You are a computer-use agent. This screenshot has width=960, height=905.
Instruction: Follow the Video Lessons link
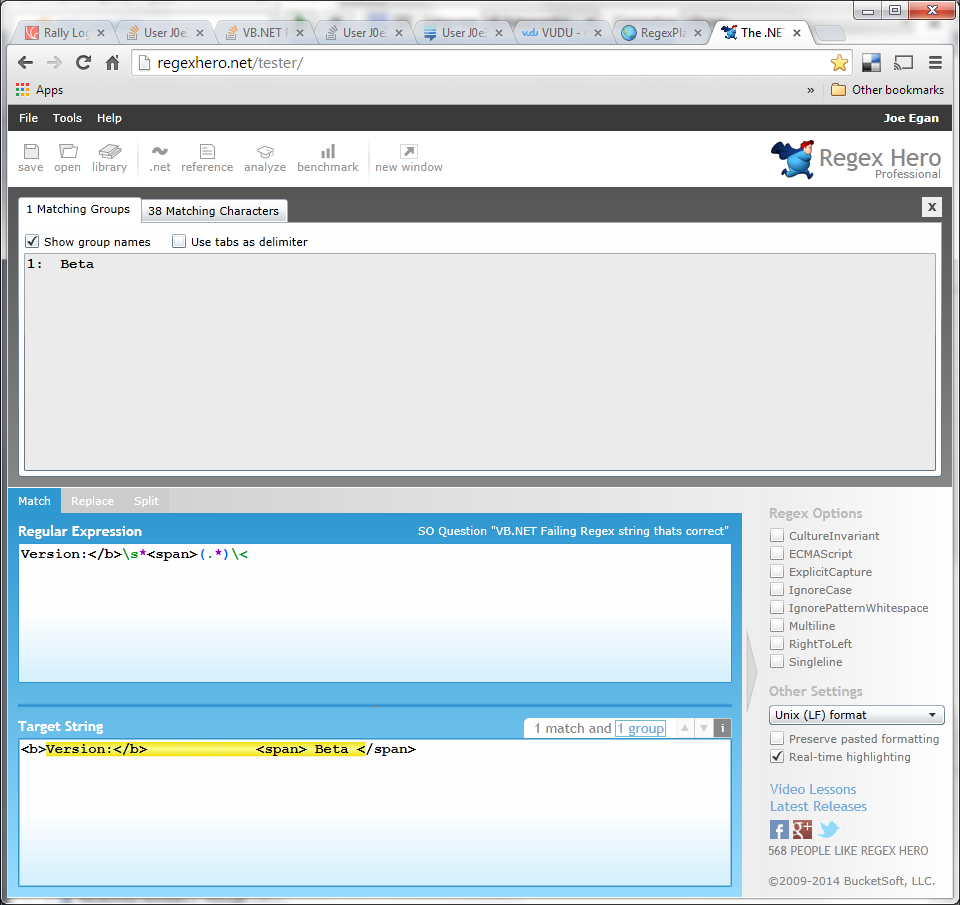point(812,789)
